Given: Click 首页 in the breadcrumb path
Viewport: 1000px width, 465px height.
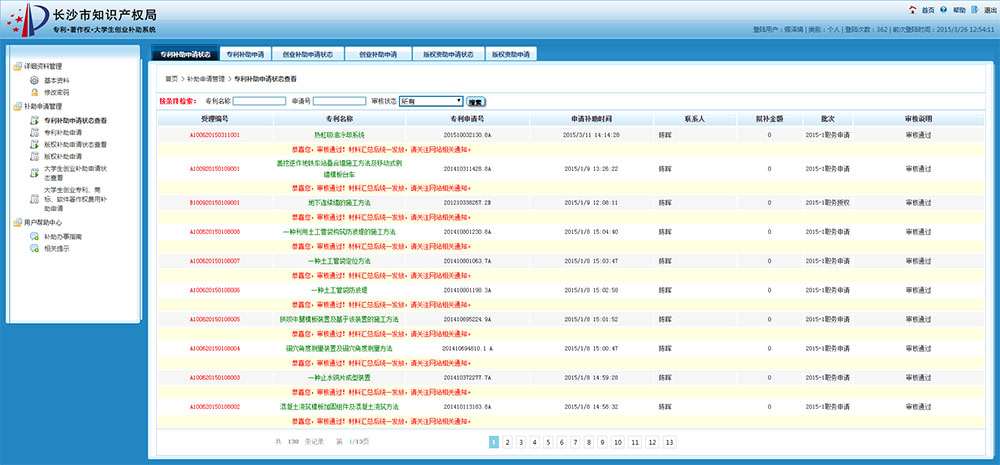Looking at the screenshot, I should click(172, 78).
